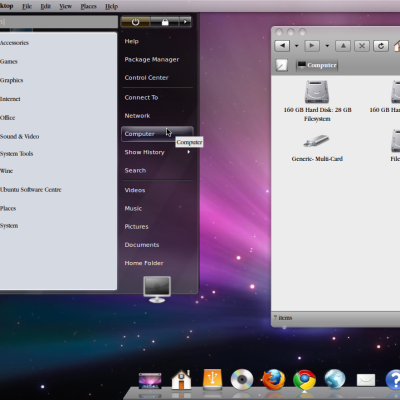Viewport: 400px width, 400px height.
Task: Click the menu search input field
Action: point(58,22)
